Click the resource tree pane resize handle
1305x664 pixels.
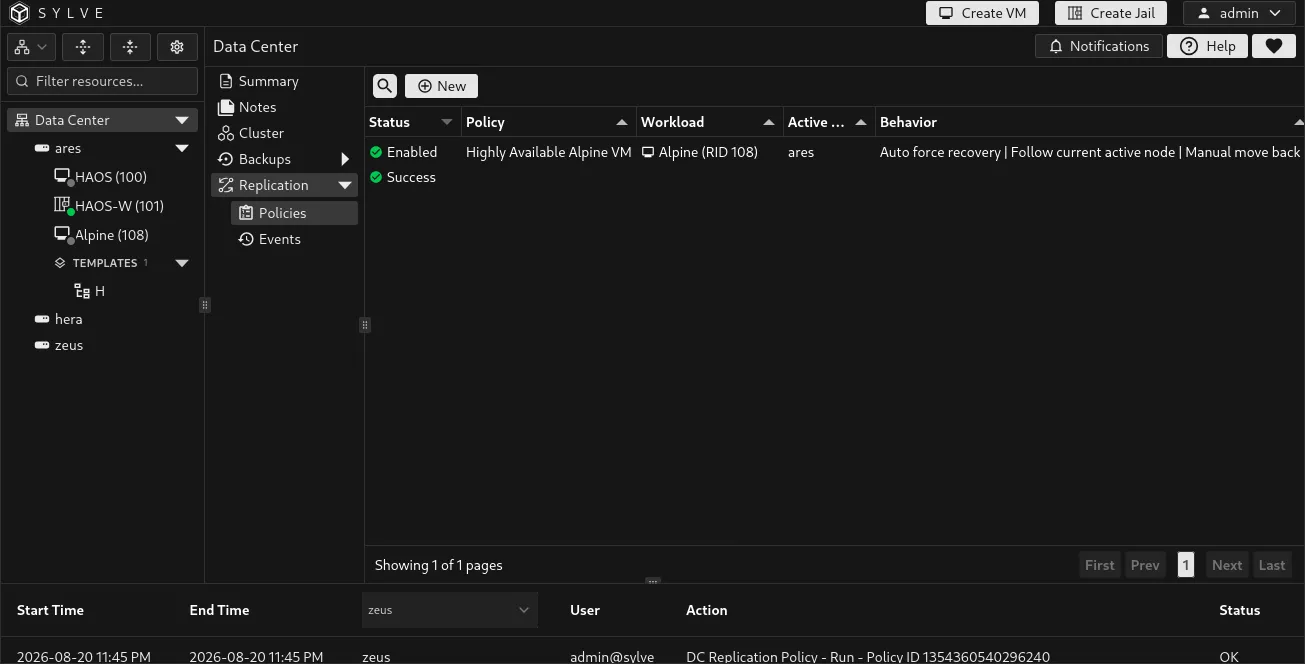click(204, 305)
